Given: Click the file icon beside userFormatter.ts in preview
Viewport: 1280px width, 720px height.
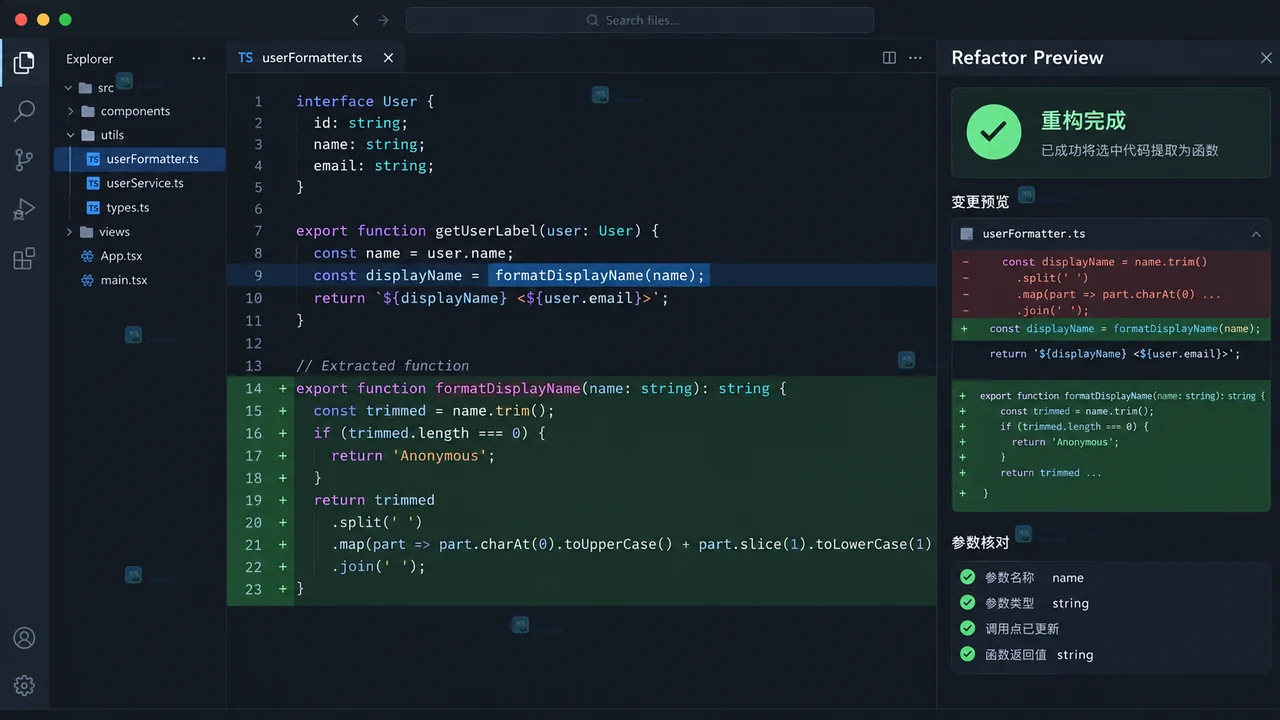Looking at the screenshot, I should (967, 234).
